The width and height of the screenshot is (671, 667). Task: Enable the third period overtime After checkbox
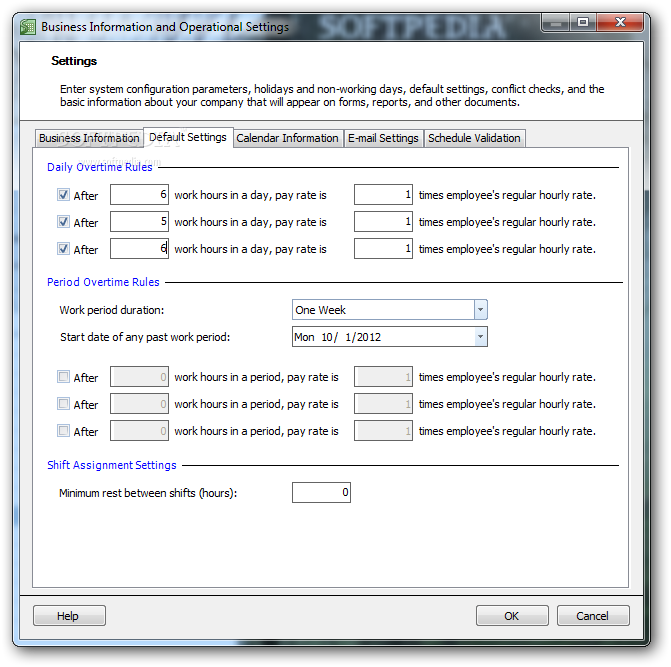63,431
